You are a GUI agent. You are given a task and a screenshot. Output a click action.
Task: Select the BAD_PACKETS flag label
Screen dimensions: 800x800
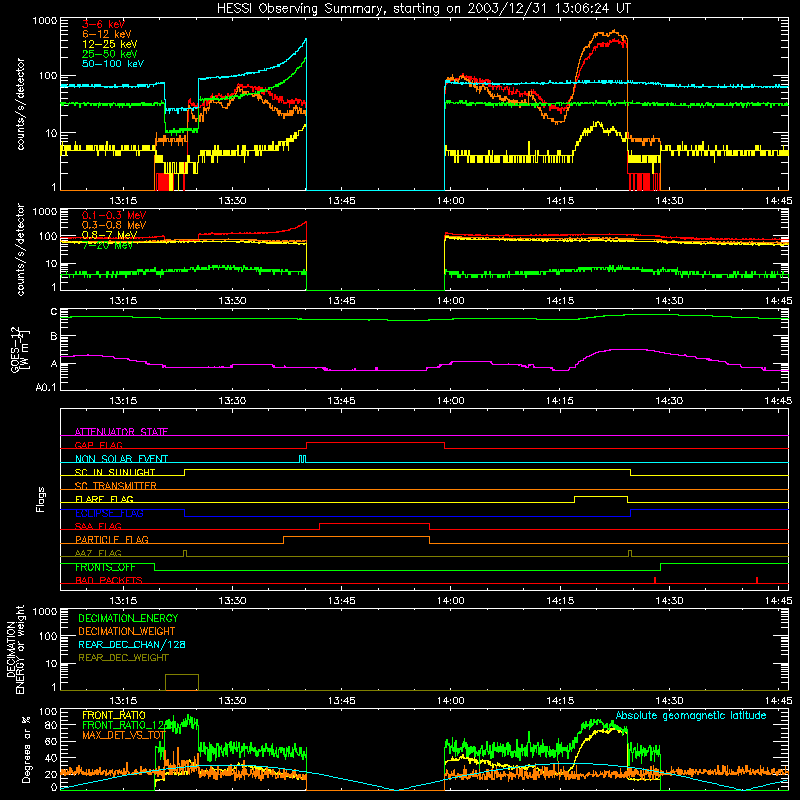[x=109, y=580]
